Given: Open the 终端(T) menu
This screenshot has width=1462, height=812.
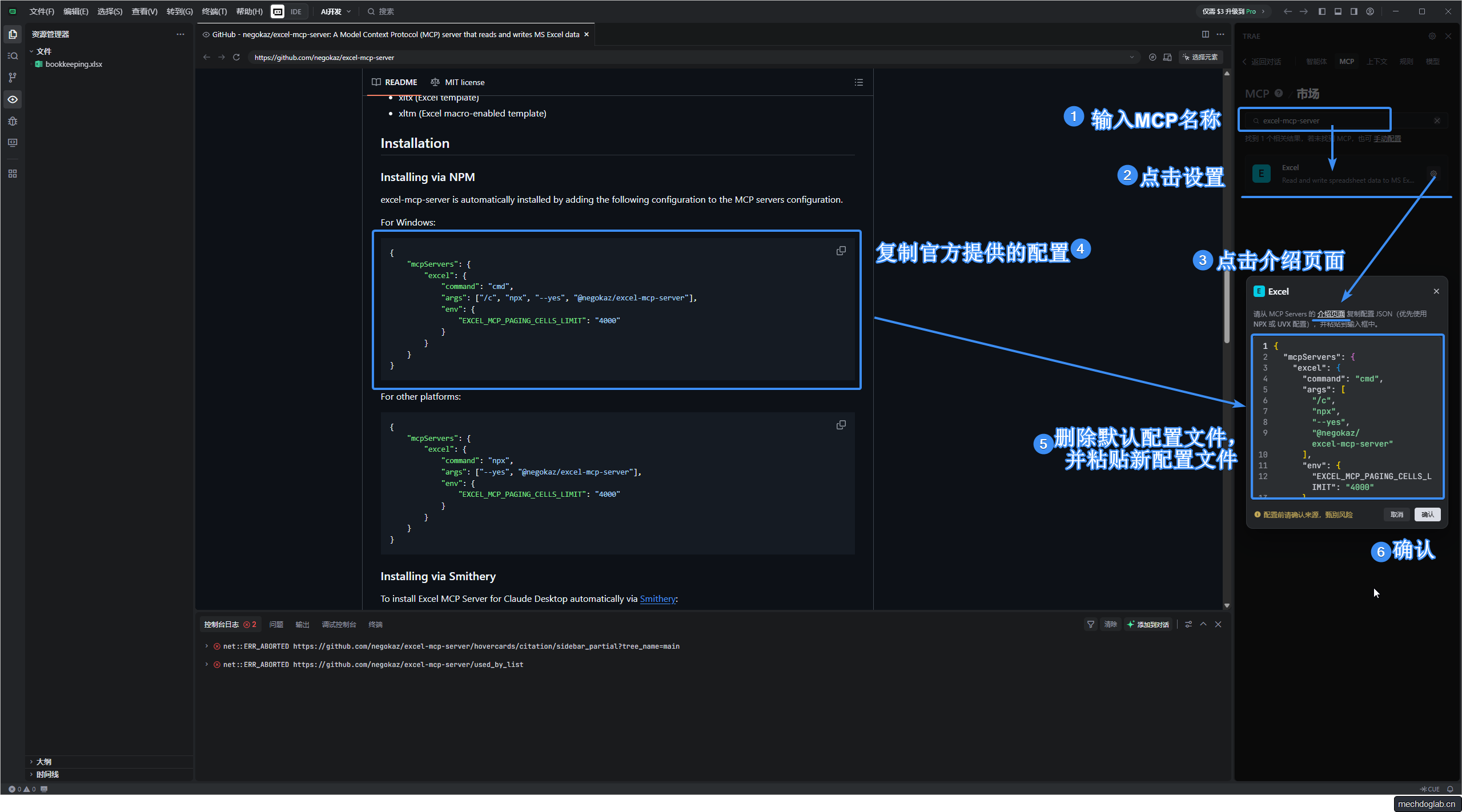Looking at the screenshot, I should (x=214, y=11).
